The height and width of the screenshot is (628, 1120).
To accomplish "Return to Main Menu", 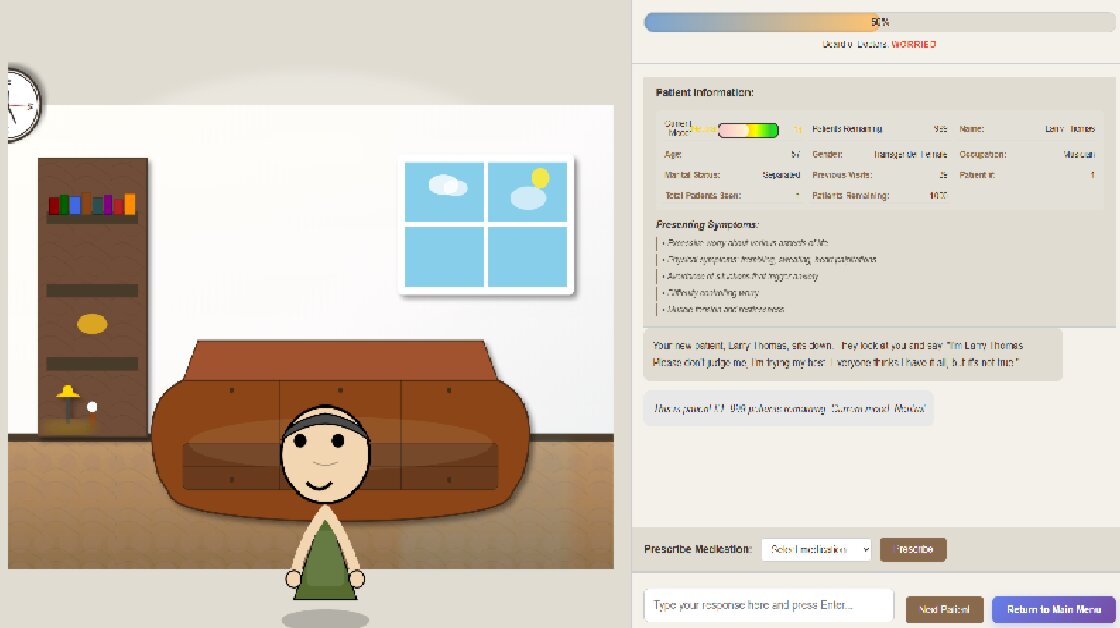I will click(1053, 609).
